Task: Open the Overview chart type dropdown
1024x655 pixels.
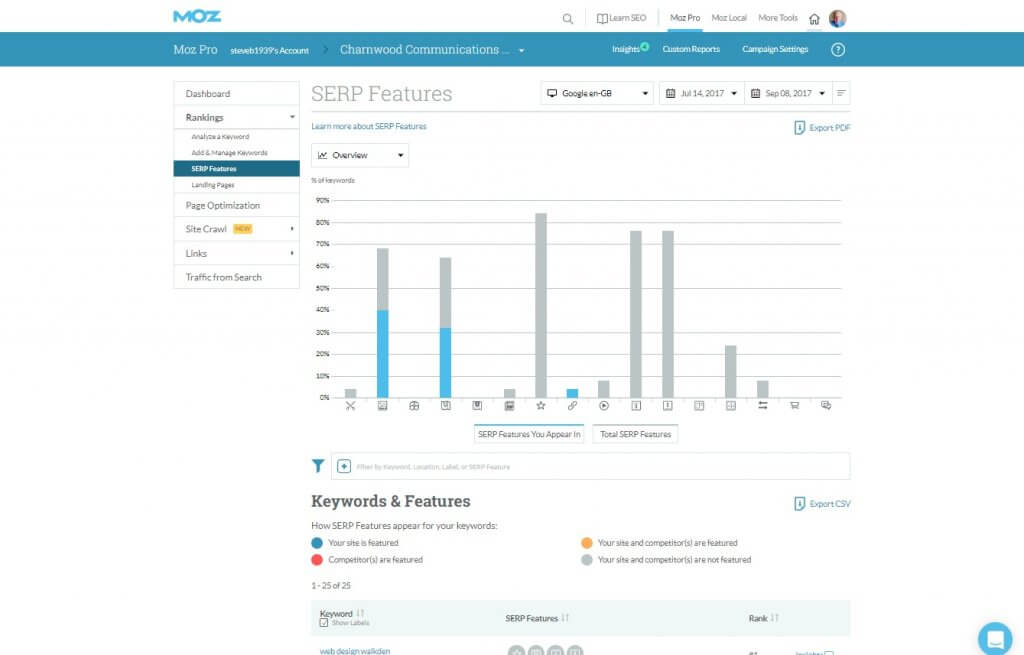Action: [x=360, y=155]
